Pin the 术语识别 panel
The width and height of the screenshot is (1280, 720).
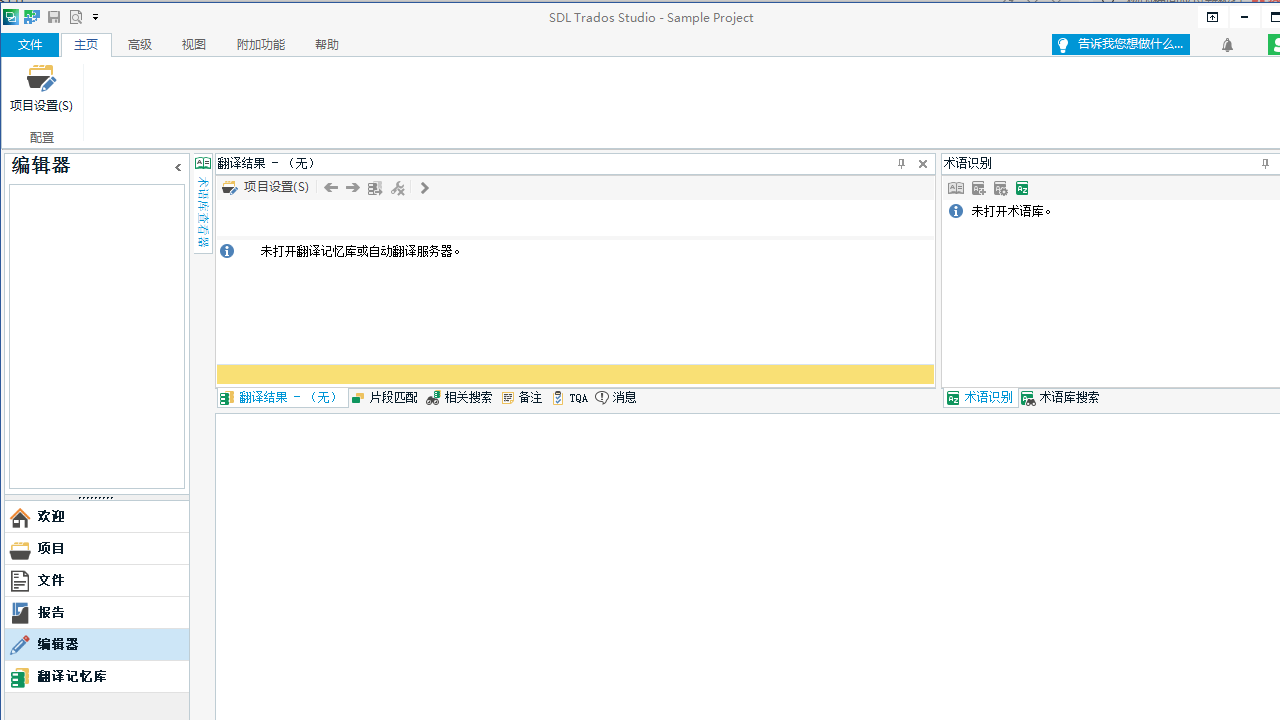coord(1265,163)
